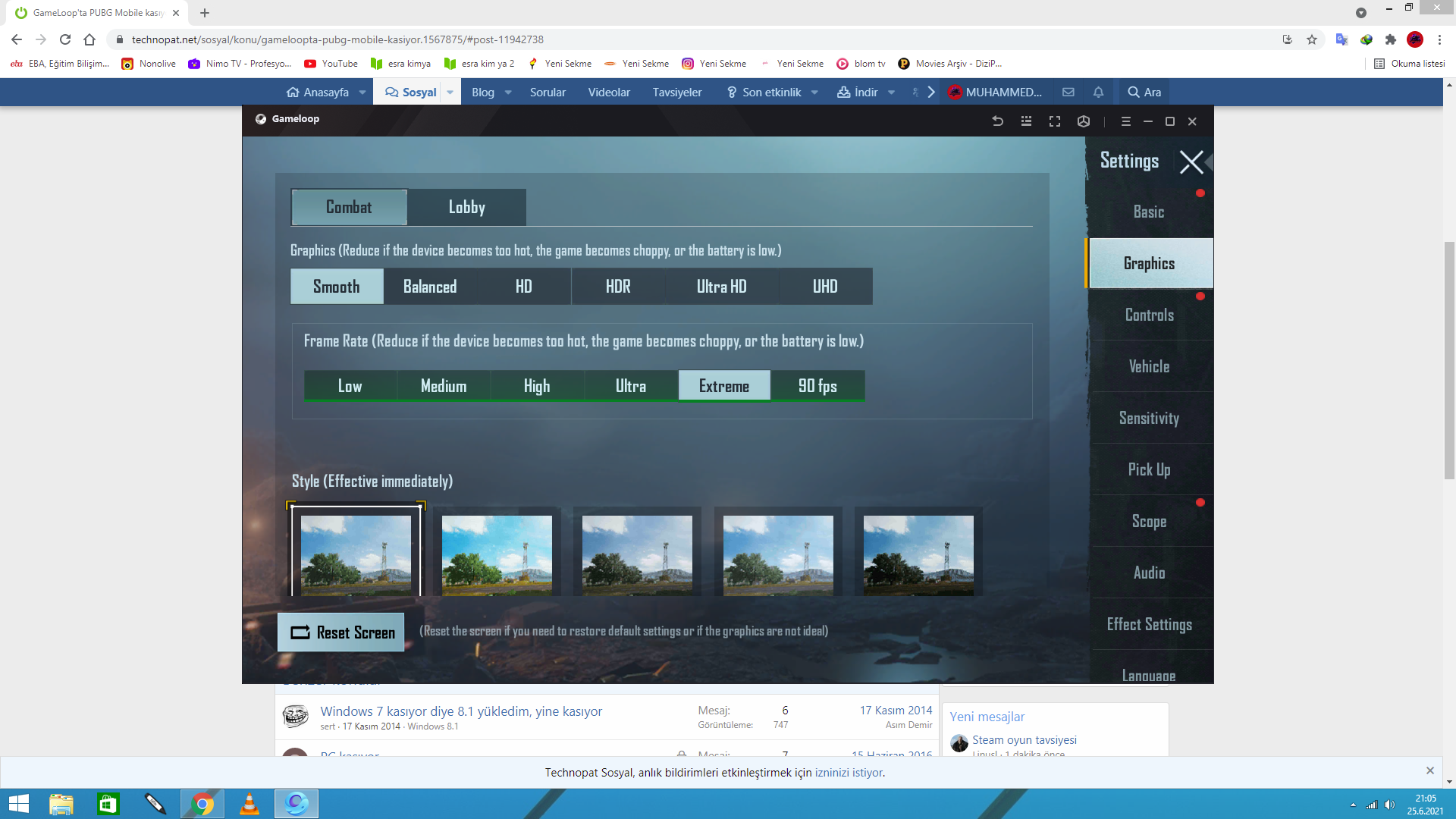Set frame rate to 90 fps
Viewport: 1456px width, 819px height.
(x=817, y=386)
